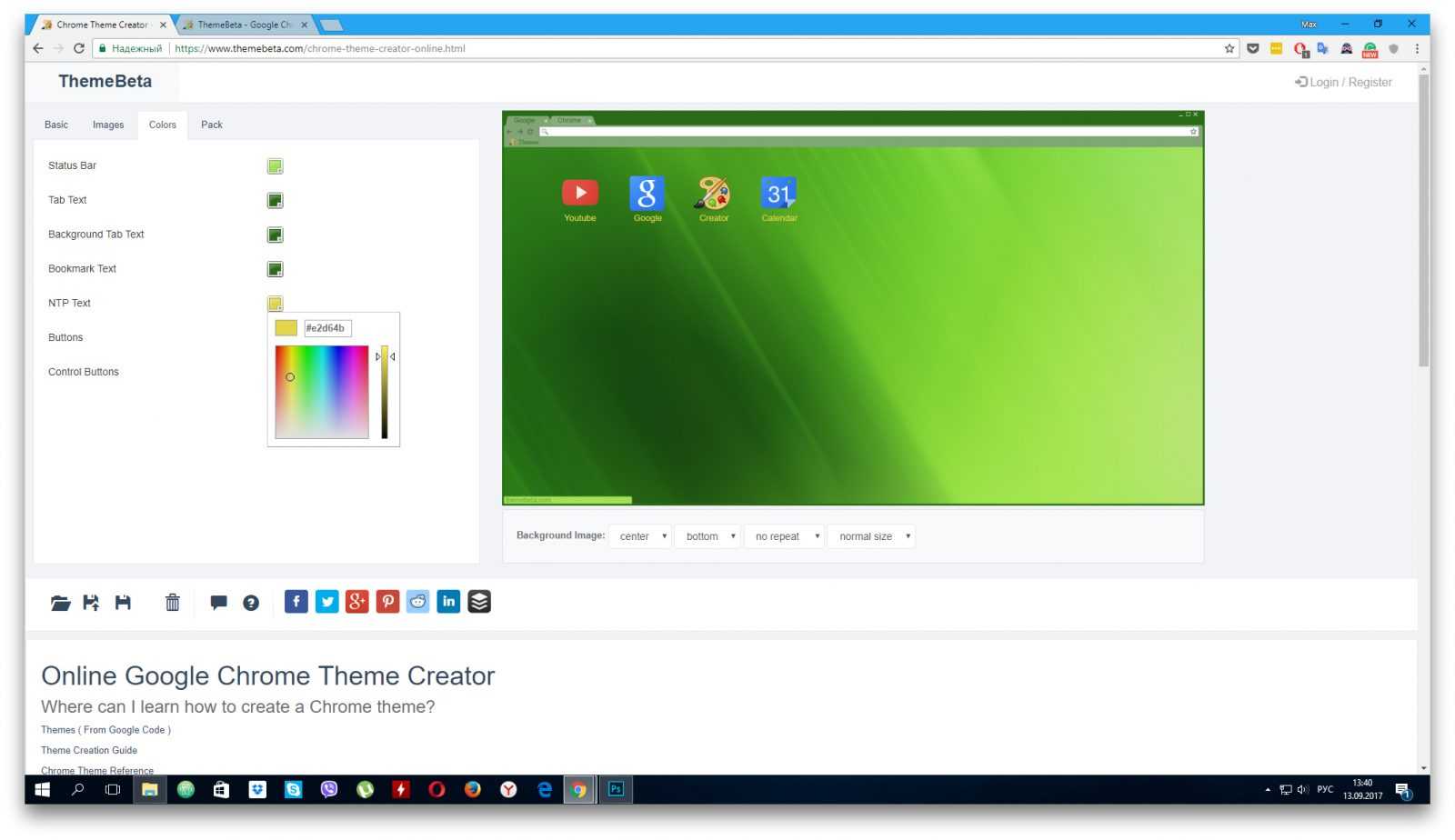
Task: Open Firefox from the taskbar
Action: pos(472,789)
